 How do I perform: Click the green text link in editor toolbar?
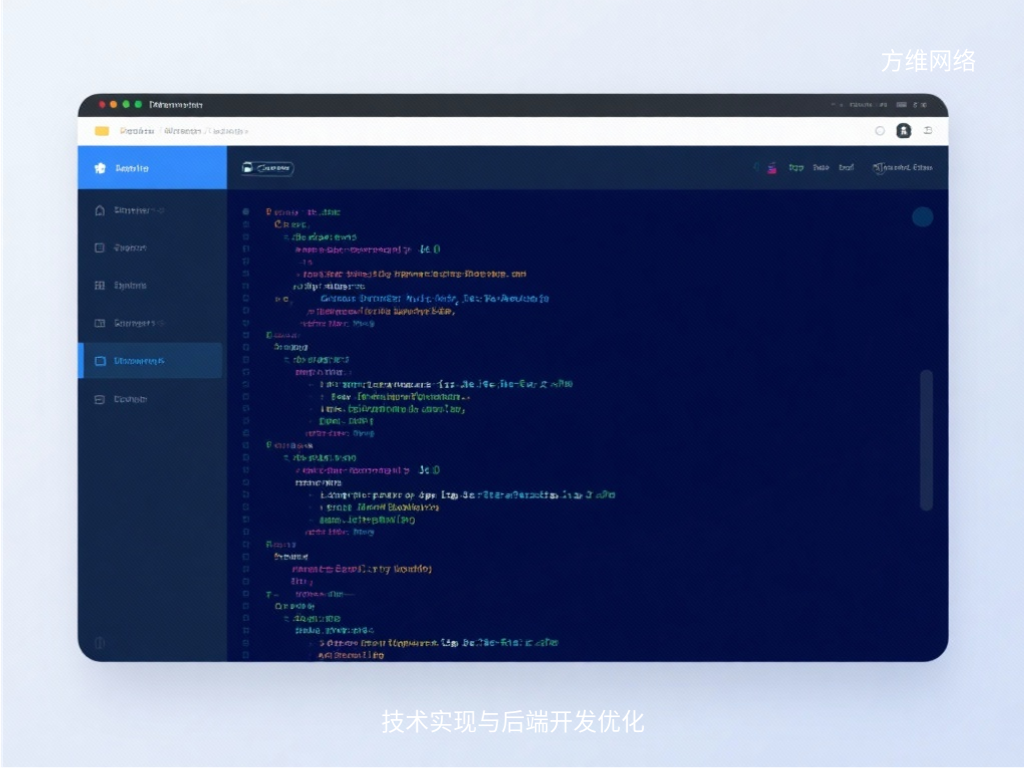[x=796, y=169]
